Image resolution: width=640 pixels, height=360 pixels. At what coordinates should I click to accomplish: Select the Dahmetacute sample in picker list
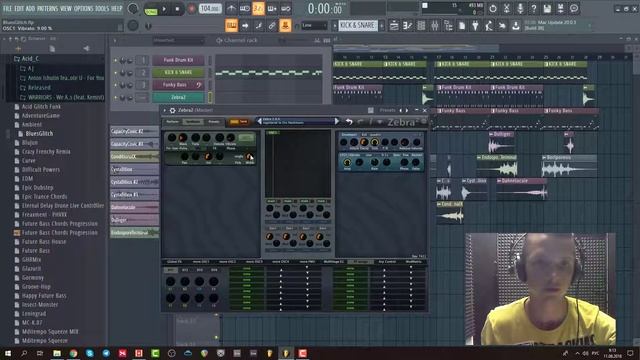[134, 207]
